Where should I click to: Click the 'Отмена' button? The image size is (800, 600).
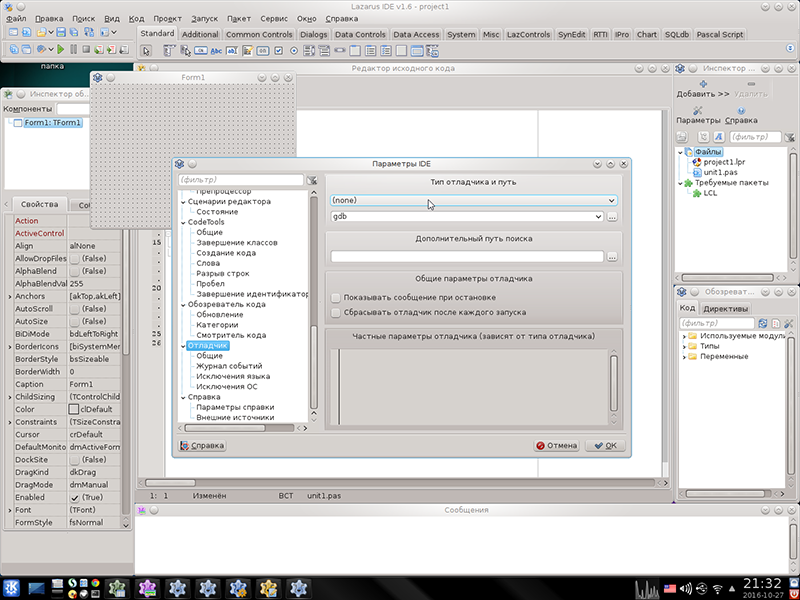pyautogui.click(x=556, y=445)
